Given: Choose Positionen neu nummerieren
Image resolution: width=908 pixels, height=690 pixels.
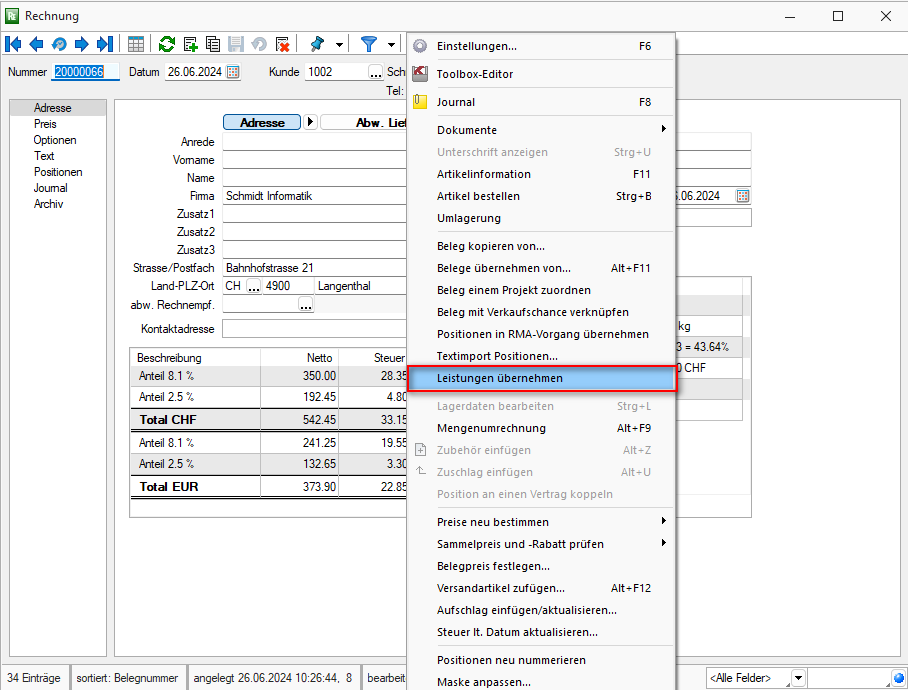Looking at the screenshot, I should 541,660.
